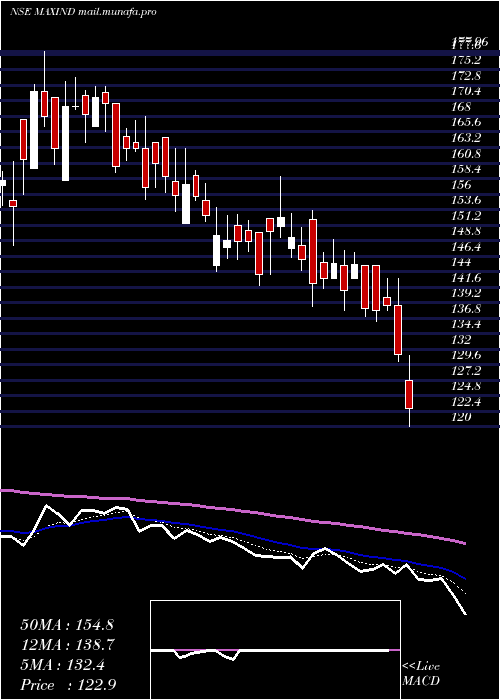Click the 136.8 price axis label
The height and width of the screenshot is (700, 500).
pyautogui.click(x=465, y=309)
